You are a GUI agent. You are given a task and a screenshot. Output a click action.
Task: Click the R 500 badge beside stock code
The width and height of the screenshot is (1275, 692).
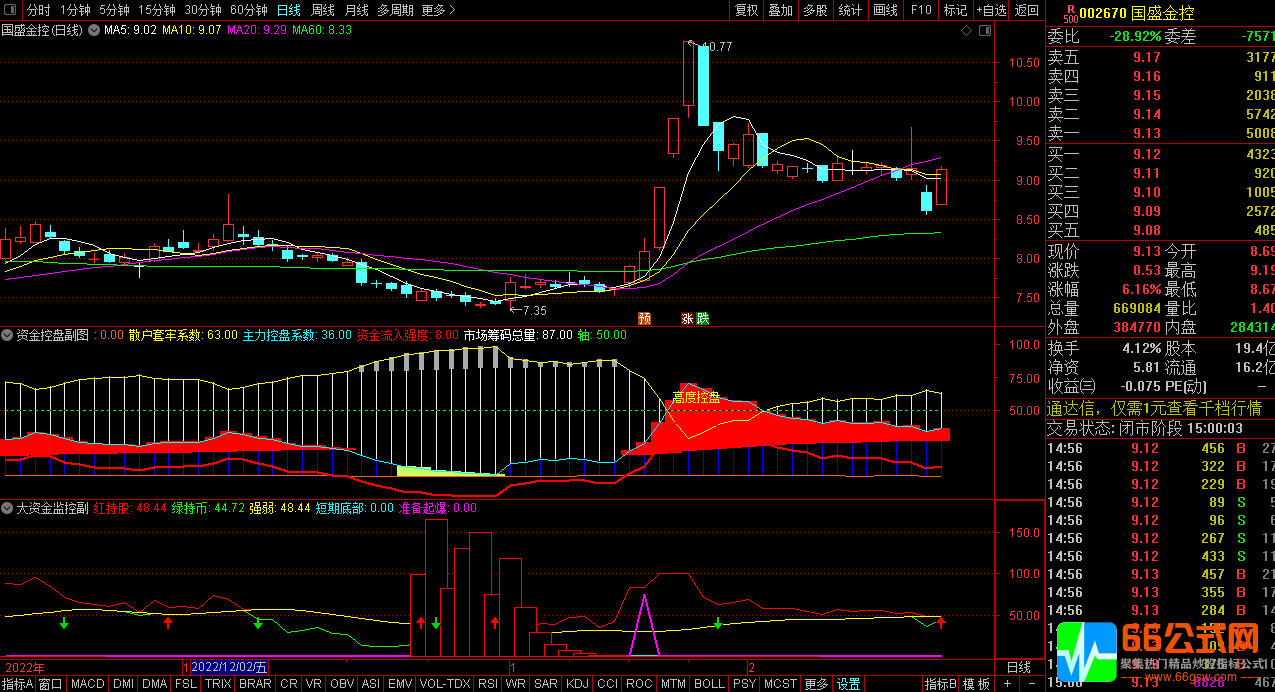pyautogui.click(x=1069, y=13)
